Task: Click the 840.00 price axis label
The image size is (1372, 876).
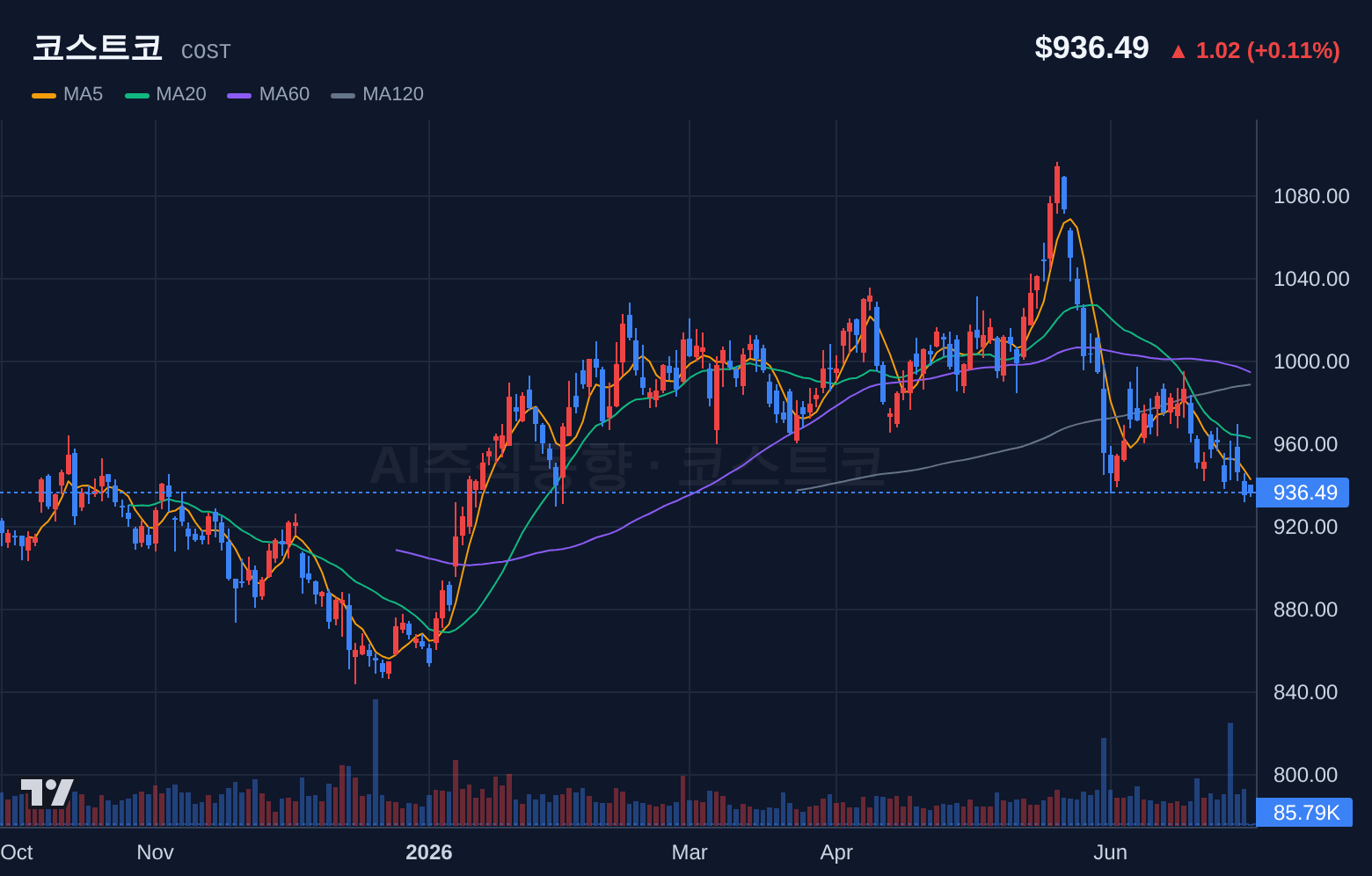Action: [x=1305, y=692]
